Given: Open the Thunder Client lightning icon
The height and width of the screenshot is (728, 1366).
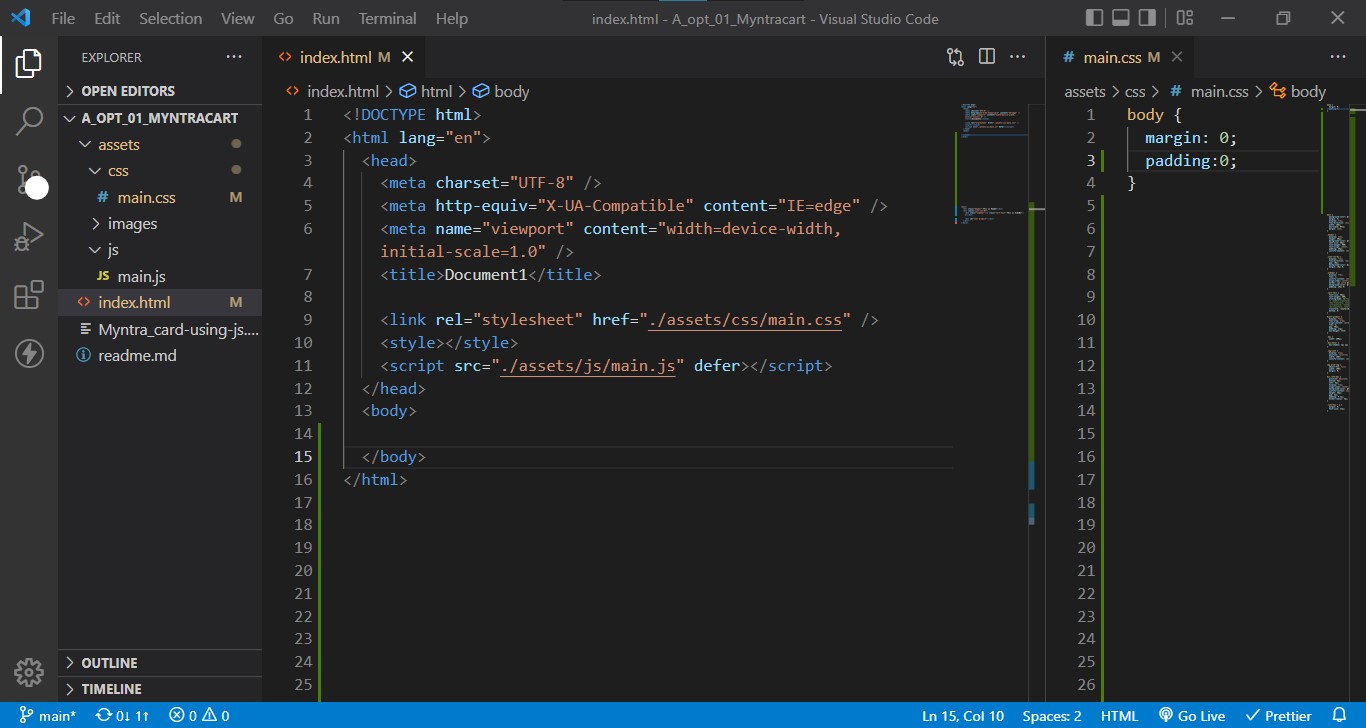Looking at the screenshot, I should click(29, 353).
